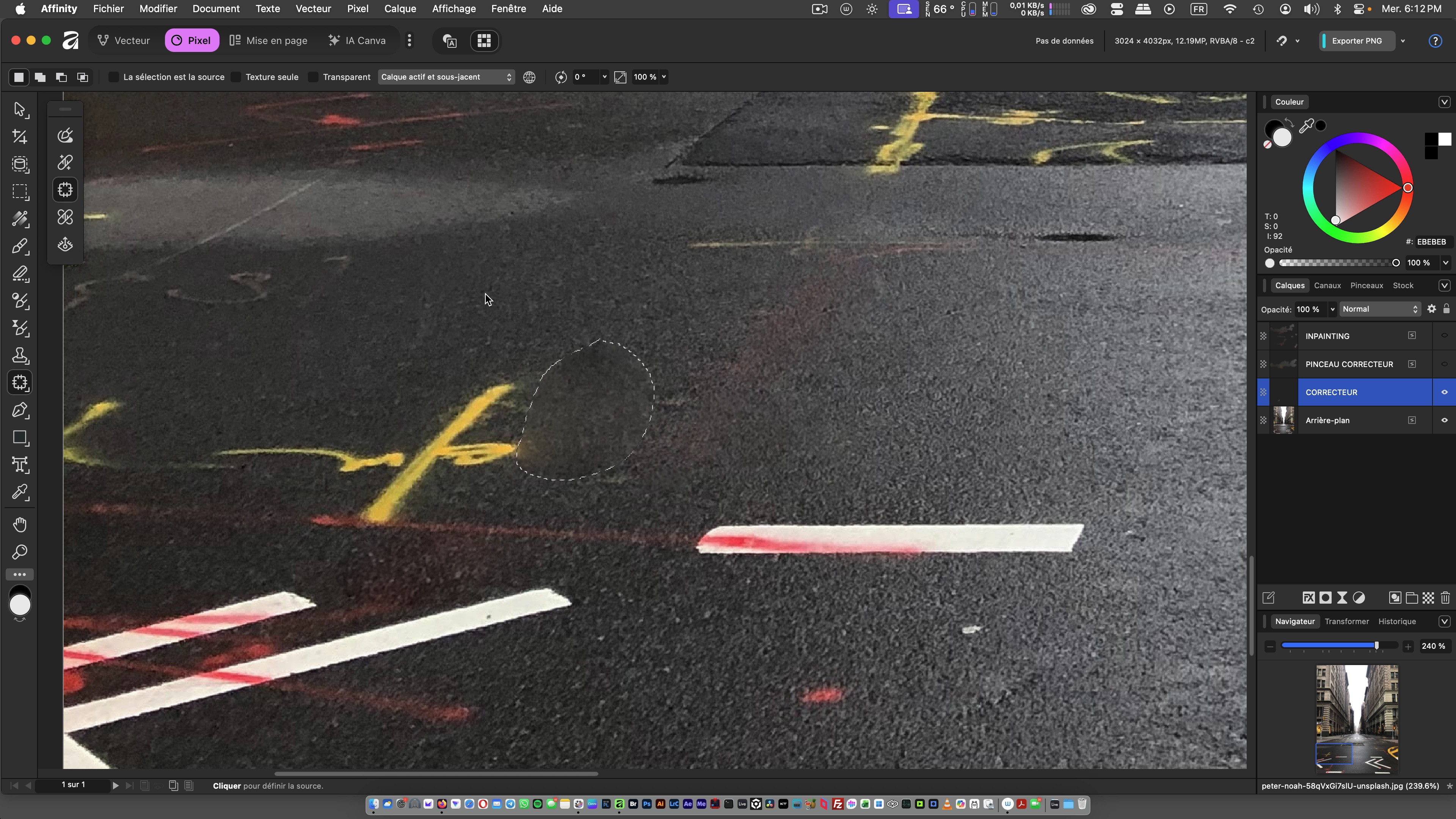Screen dimensions: 1456x819
Task: Select the Crop tool
Action: click(20, 137)
